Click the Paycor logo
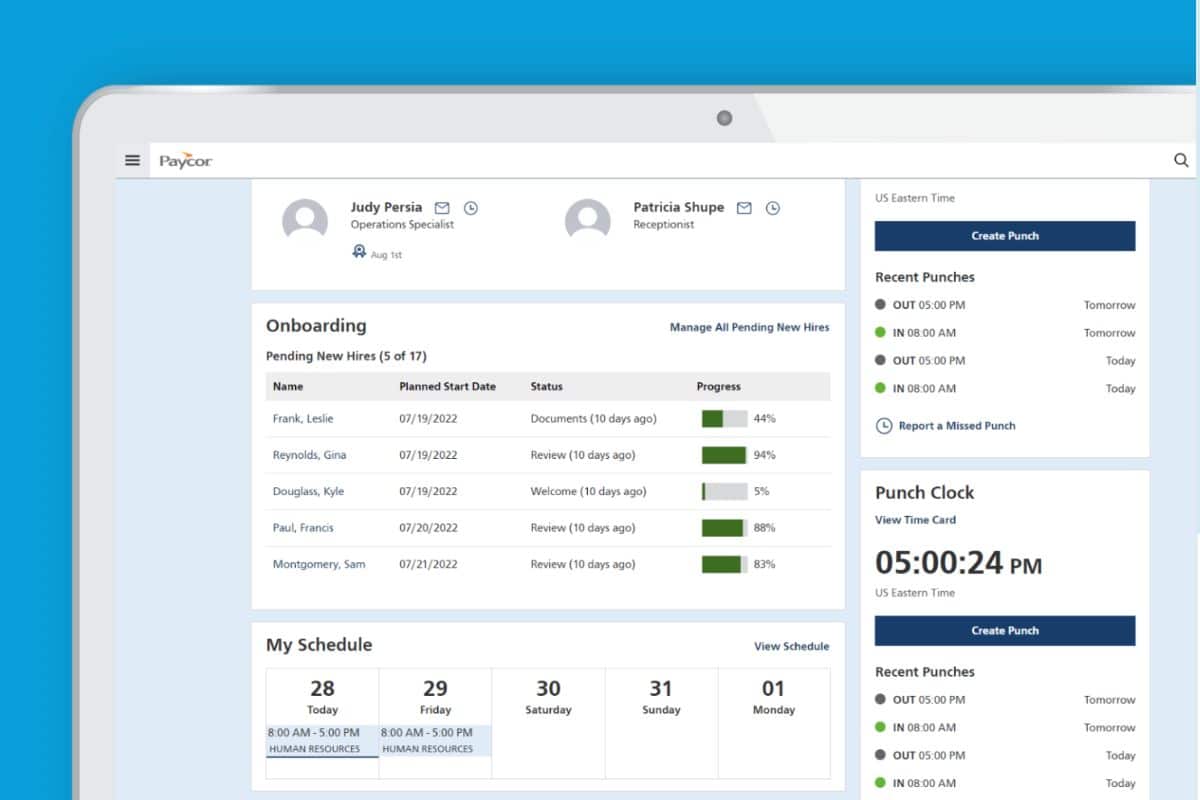Viewport: 1200px width, 800px height. click(186, 160)
